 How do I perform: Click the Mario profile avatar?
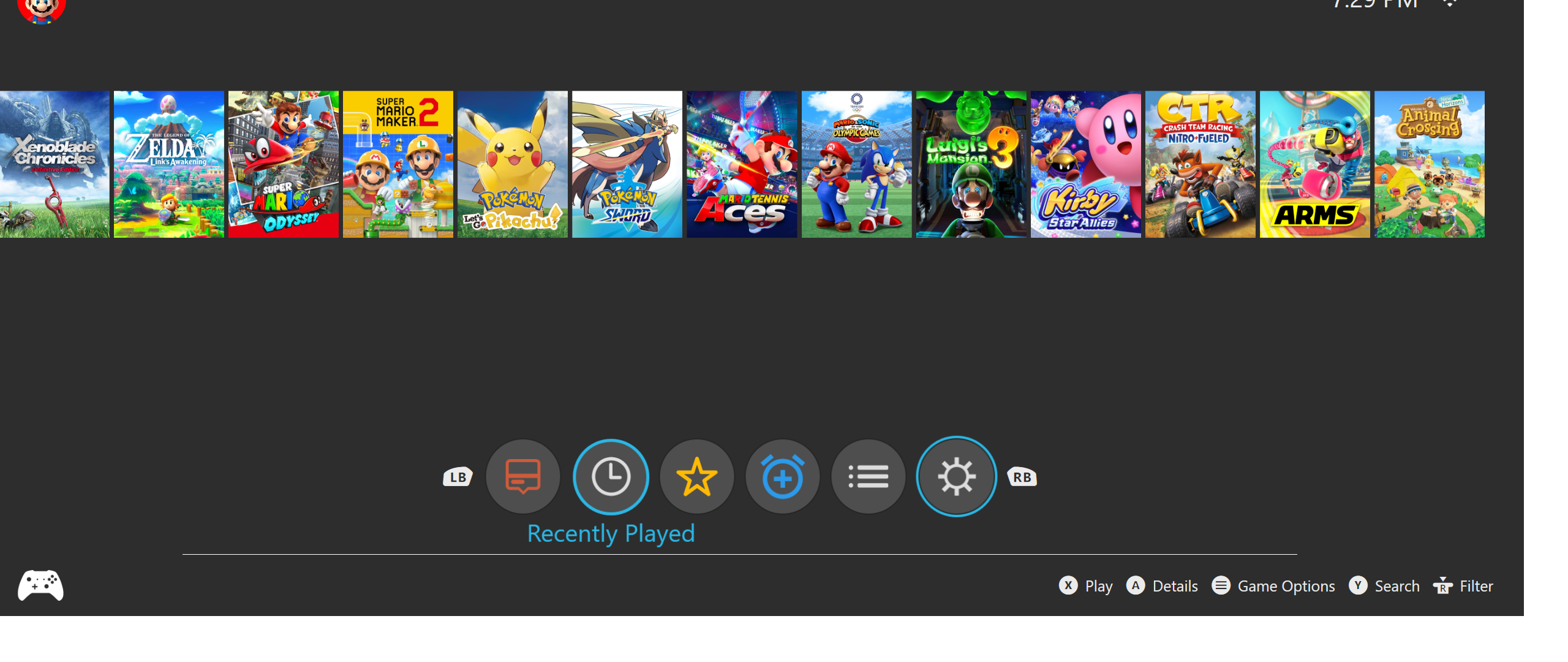click(41, 9)
